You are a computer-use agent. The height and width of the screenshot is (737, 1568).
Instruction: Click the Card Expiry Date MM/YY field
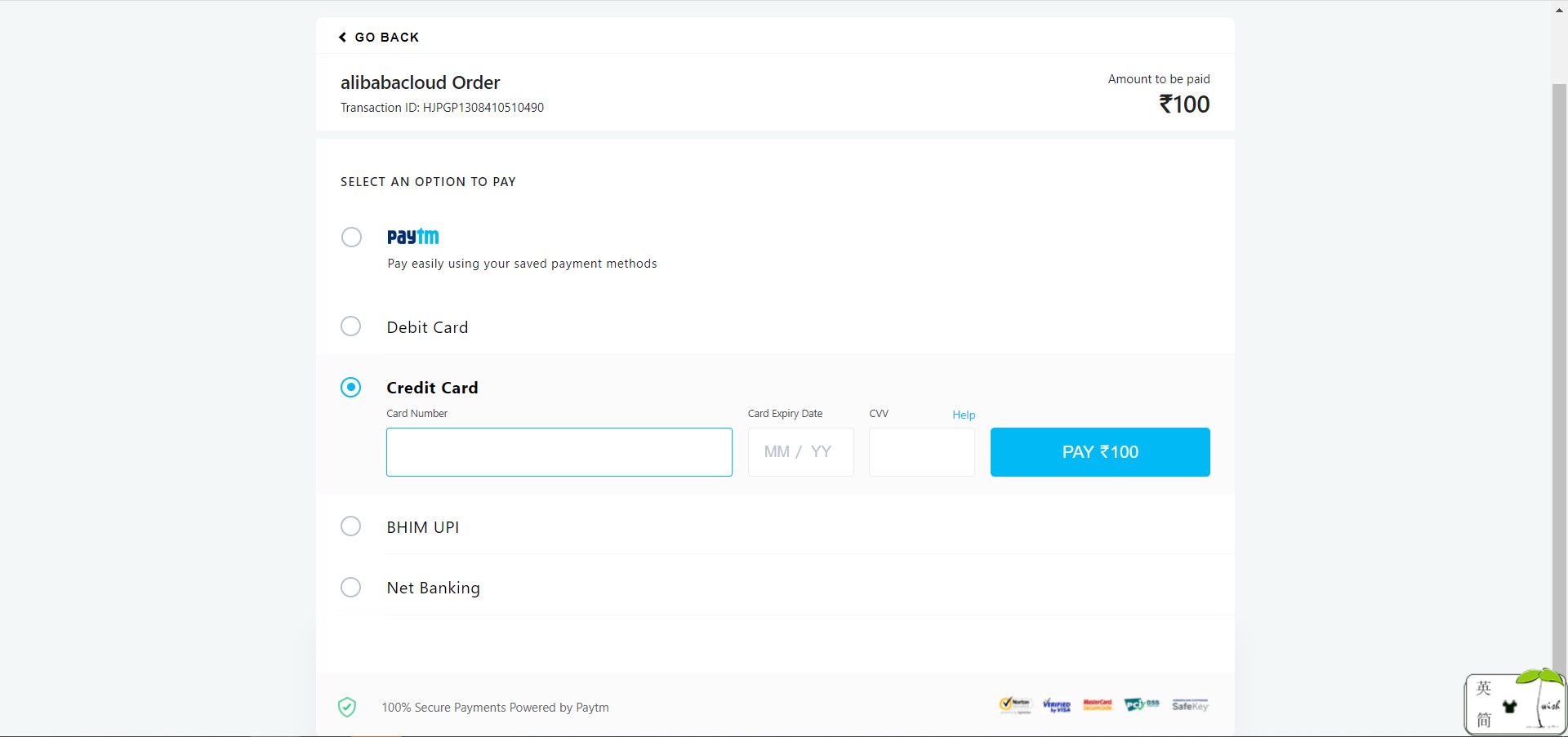pos(800,452)
